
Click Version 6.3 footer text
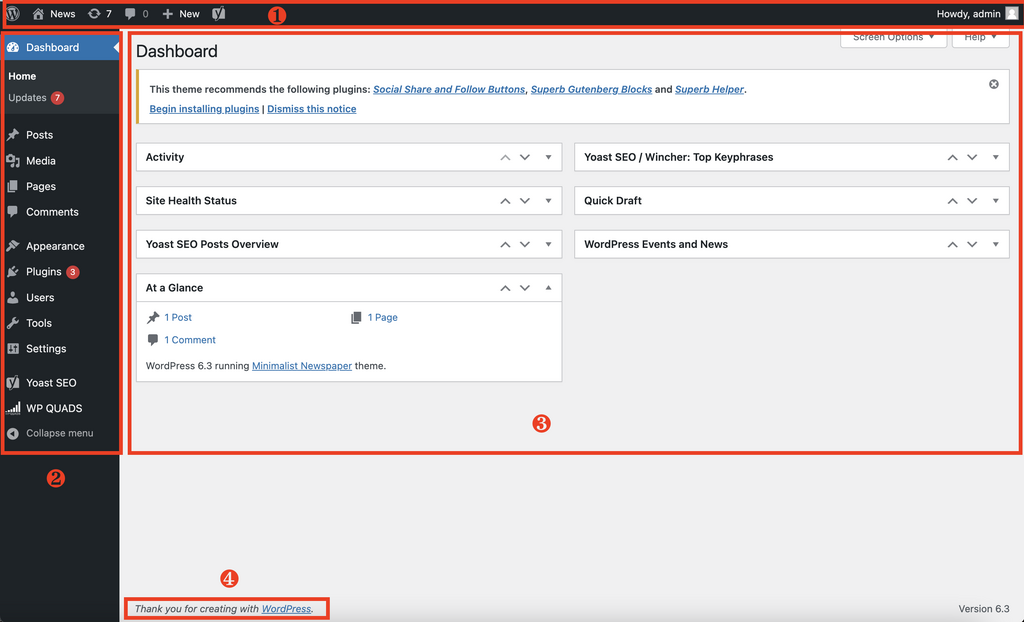click(x=984, y=609)
